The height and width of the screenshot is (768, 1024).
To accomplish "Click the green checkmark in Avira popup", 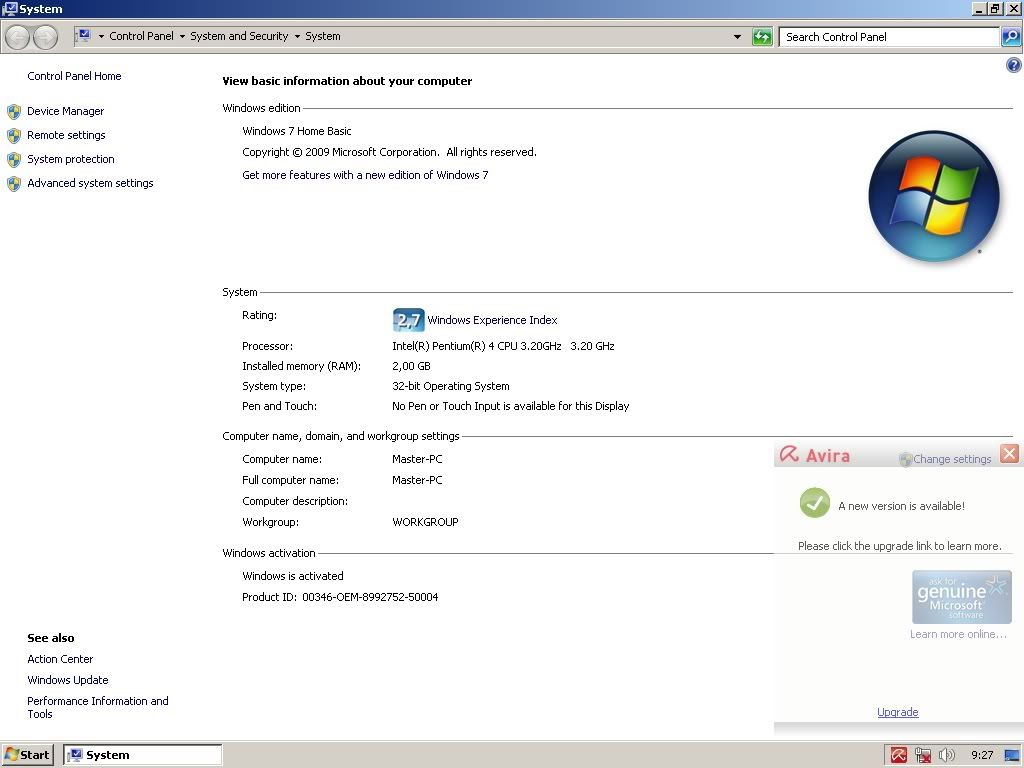I will pos(814,503).
